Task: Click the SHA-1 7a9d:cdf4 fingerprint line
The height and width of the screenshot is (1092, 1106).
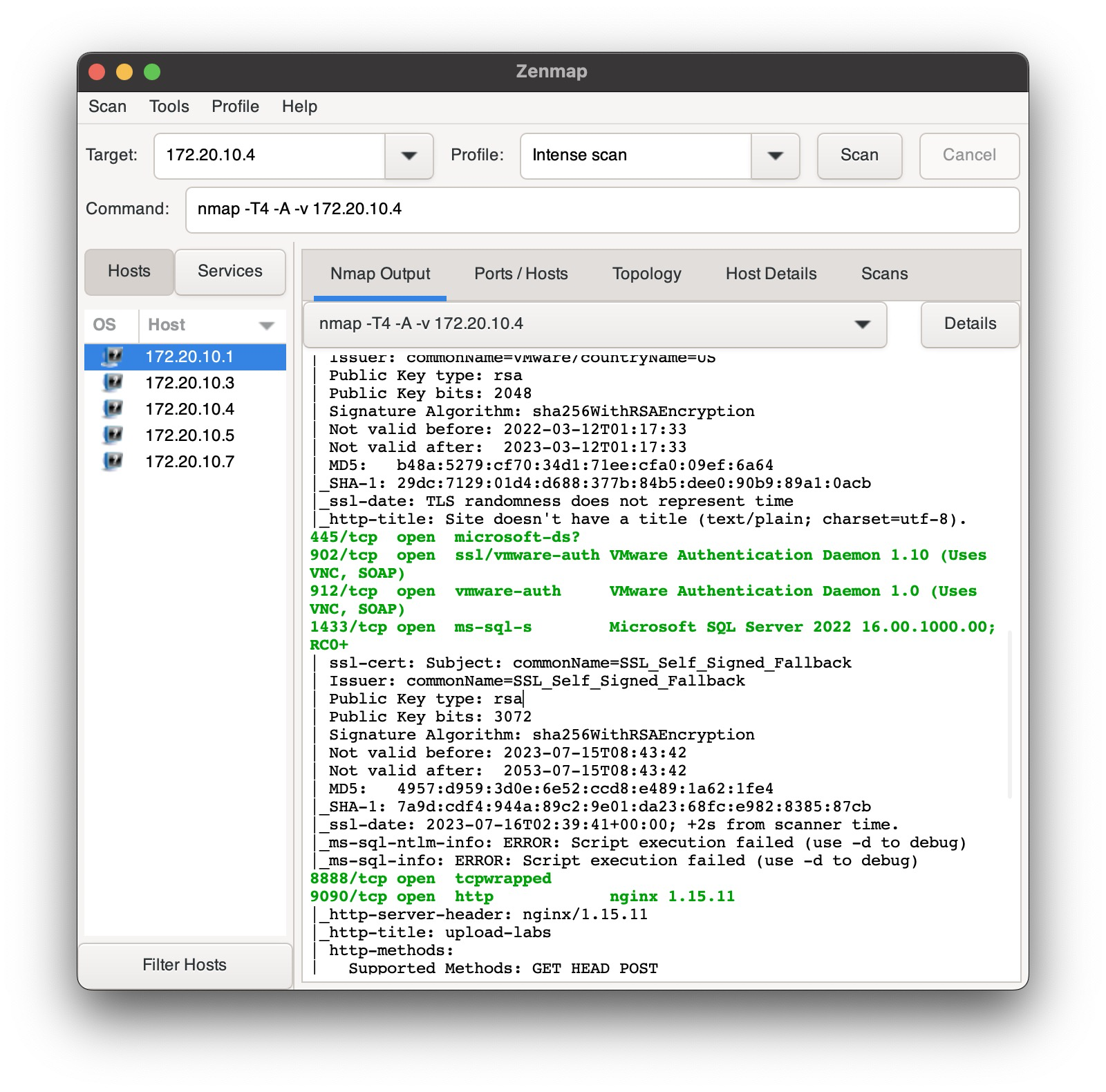Action: (x=593, y=807)
